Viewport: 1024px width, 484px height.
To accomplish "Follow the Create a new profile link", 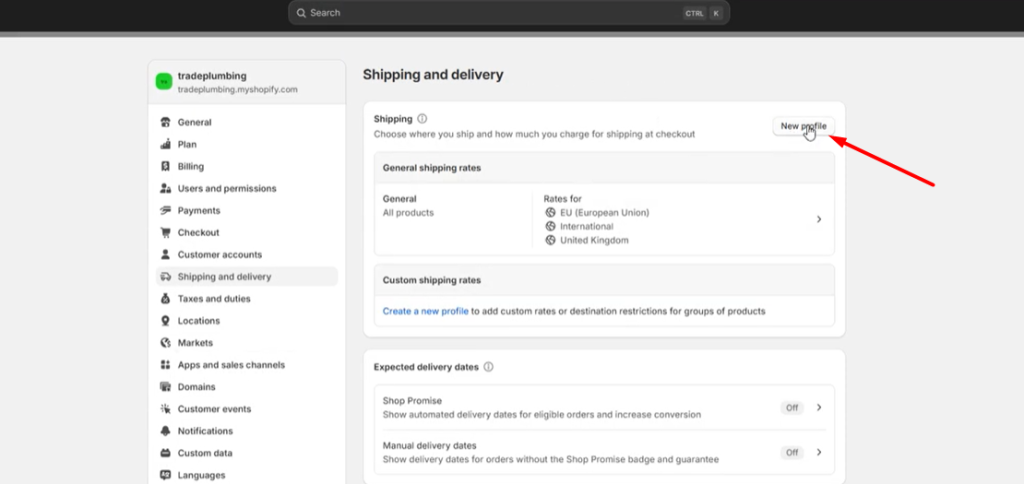I will [425, 312].
